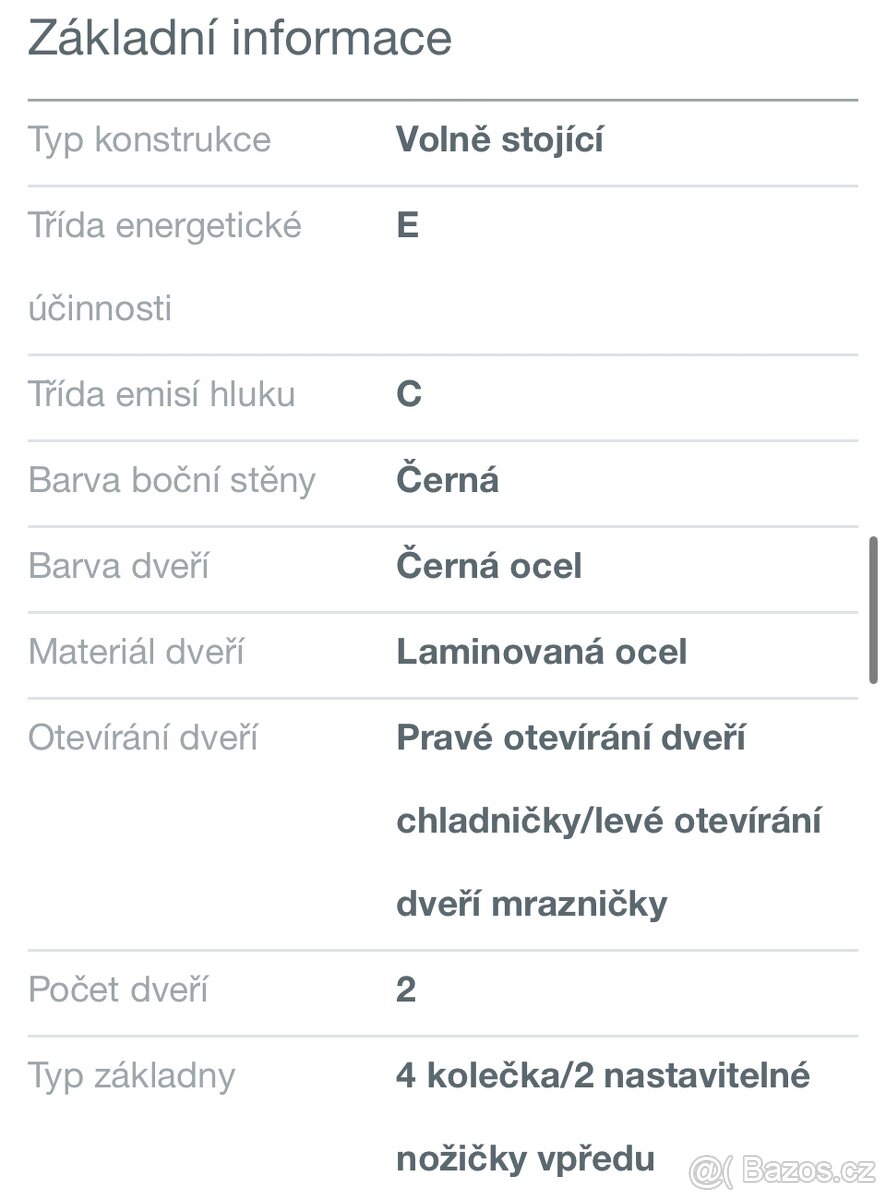Click the Černá side wall value

(x=447, y=480)
